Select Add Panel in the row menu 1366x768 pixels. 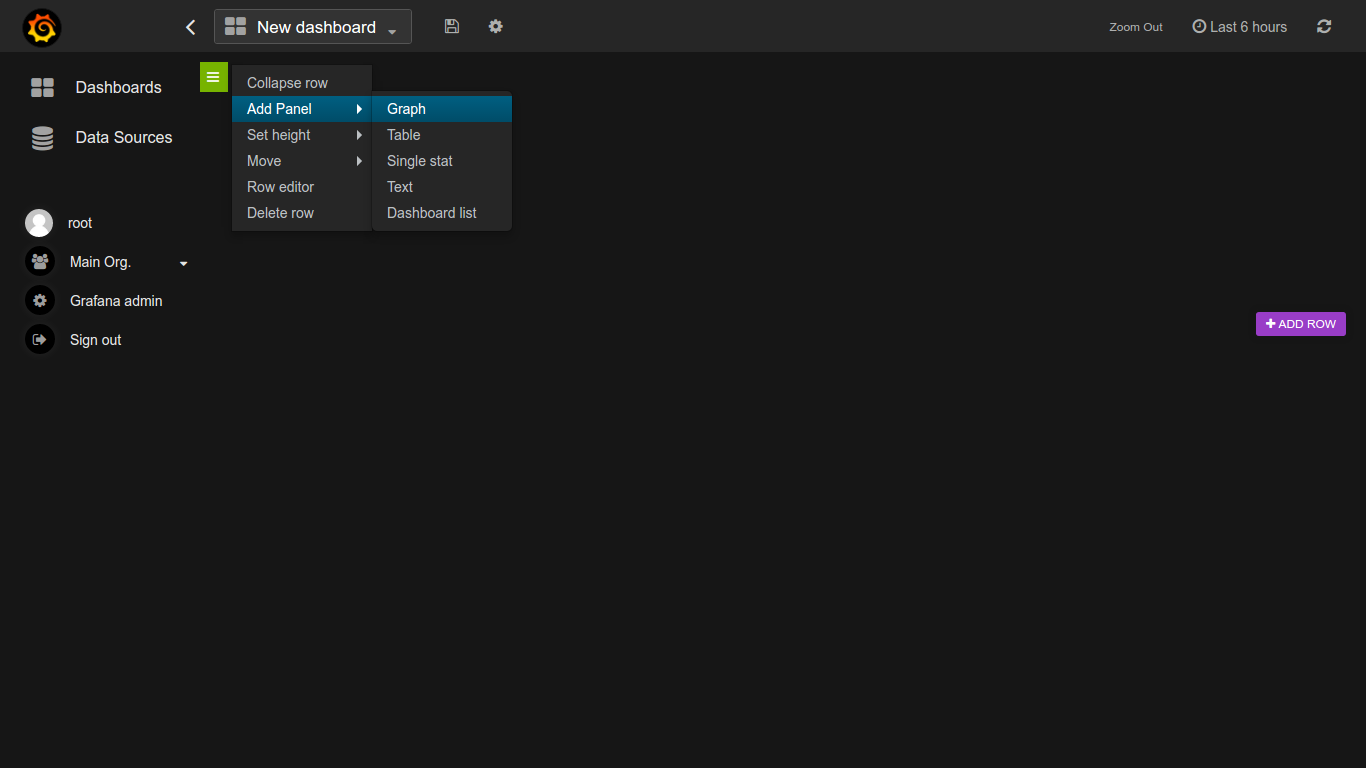[302, 109]
